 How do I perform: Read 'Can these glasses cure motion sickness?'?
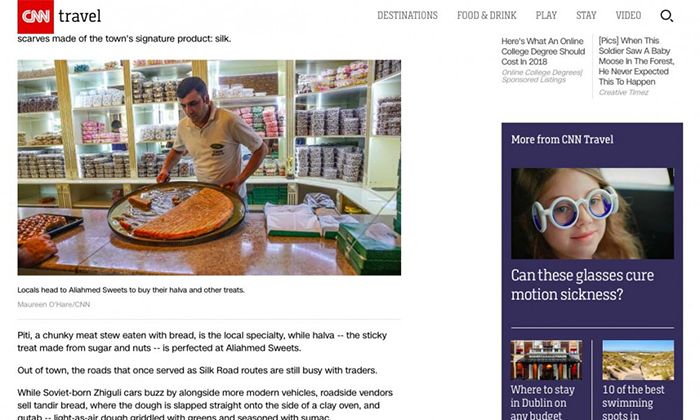click(582, 285)
